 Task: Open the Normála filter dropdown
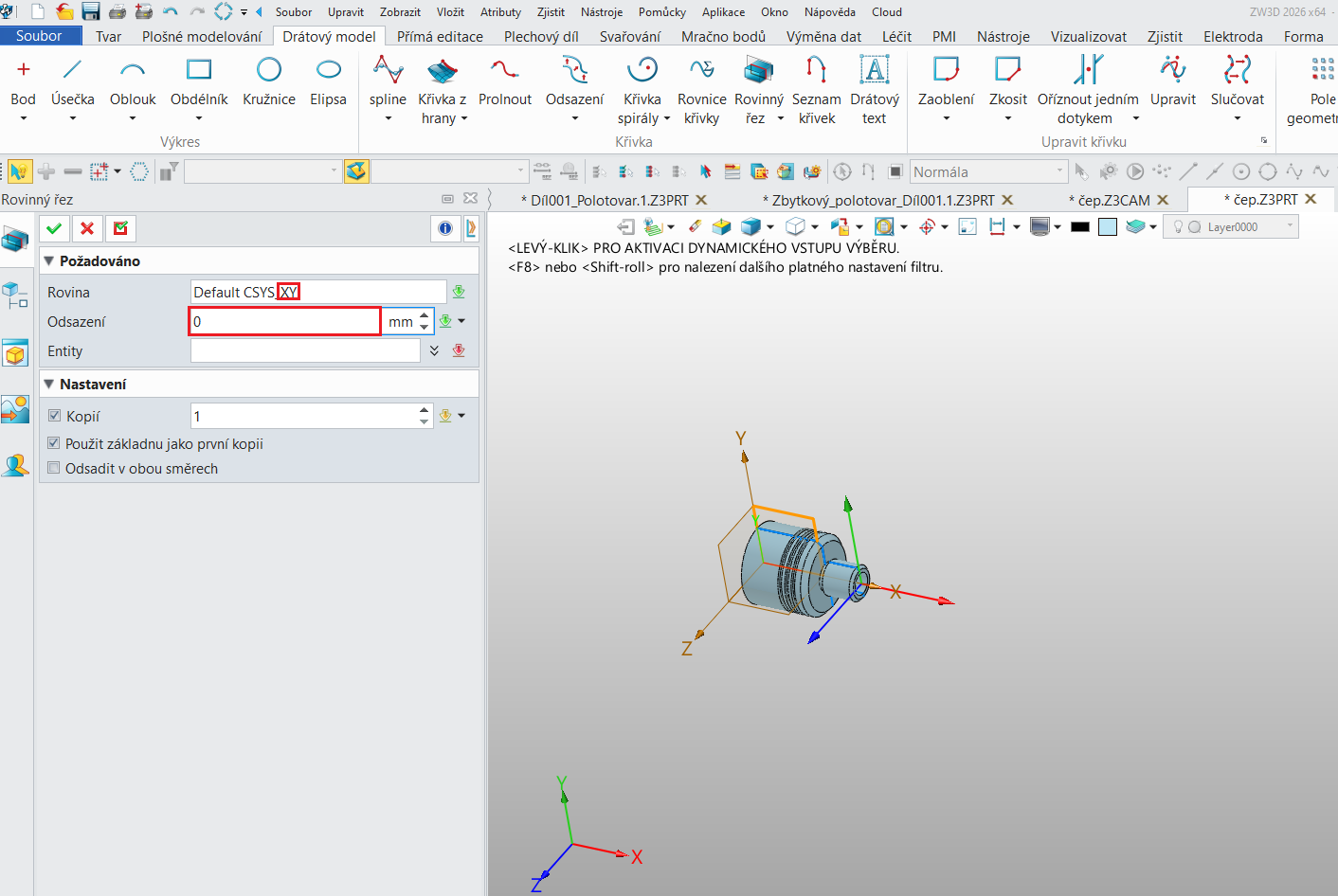[988, 171]
